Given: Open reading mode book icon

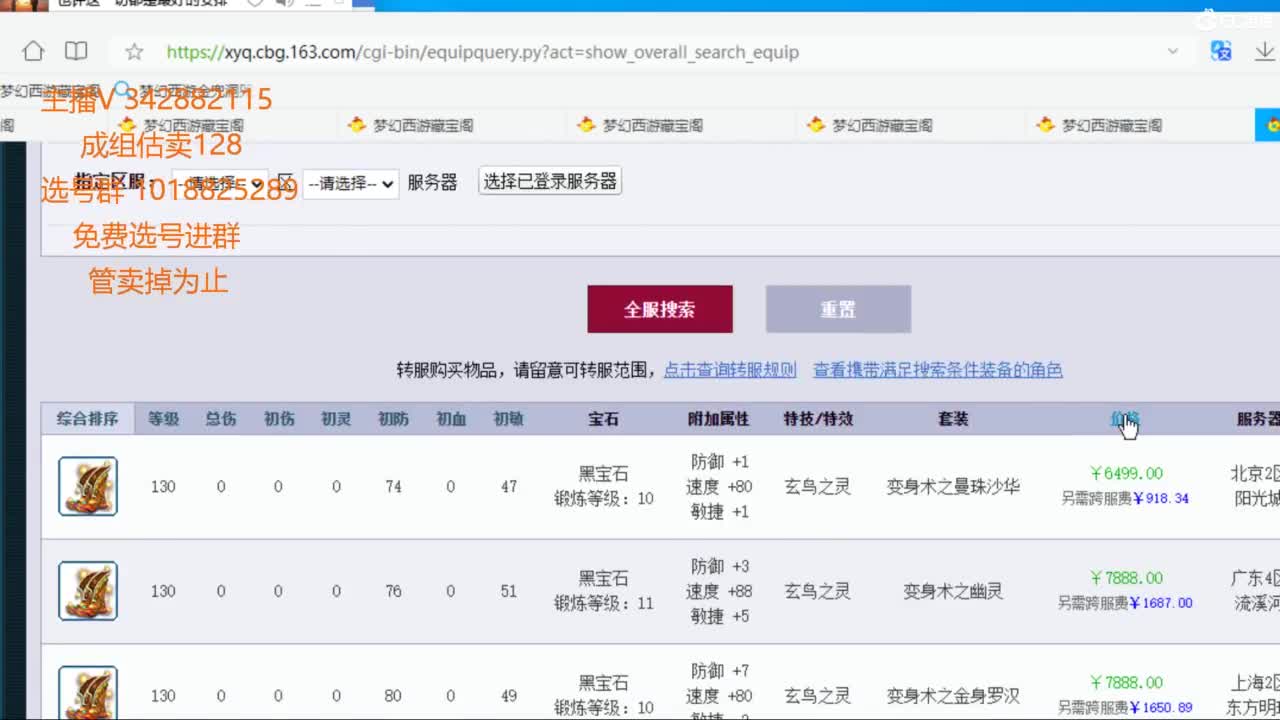Looking at the screenshot, I should (76, 51).
